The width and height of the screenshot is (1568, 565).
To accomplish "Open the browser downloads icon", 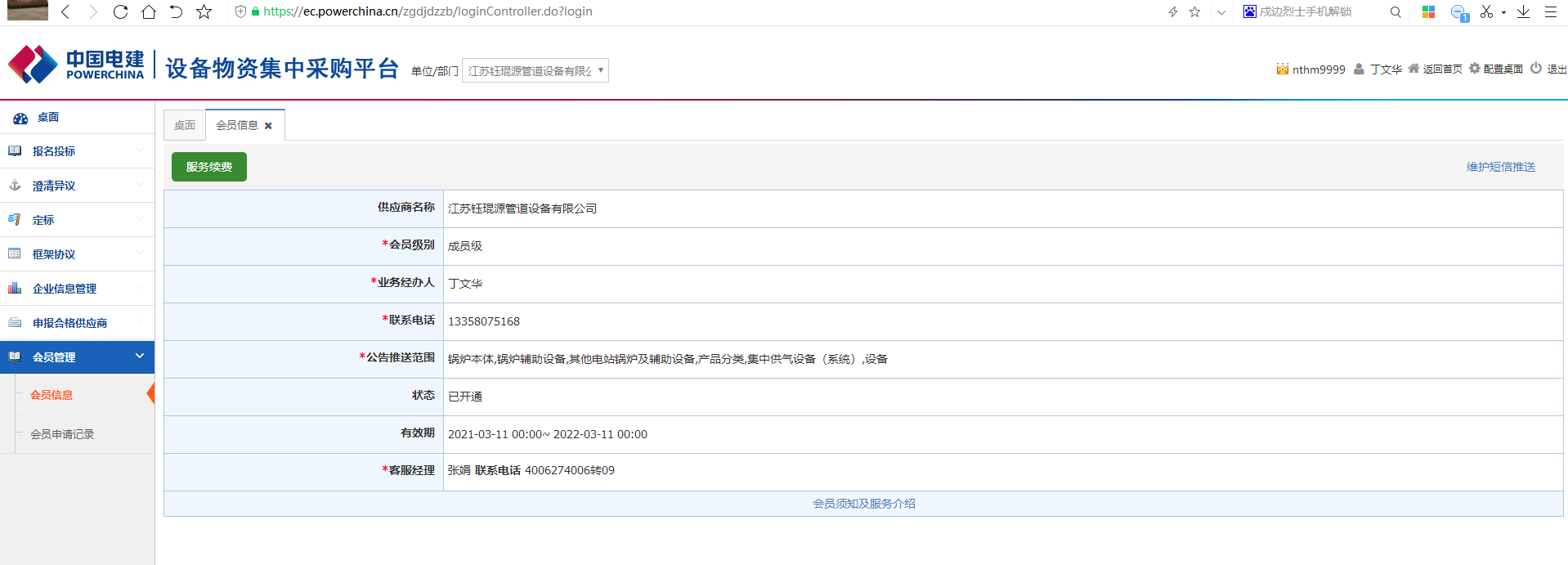I will 1523,11.
